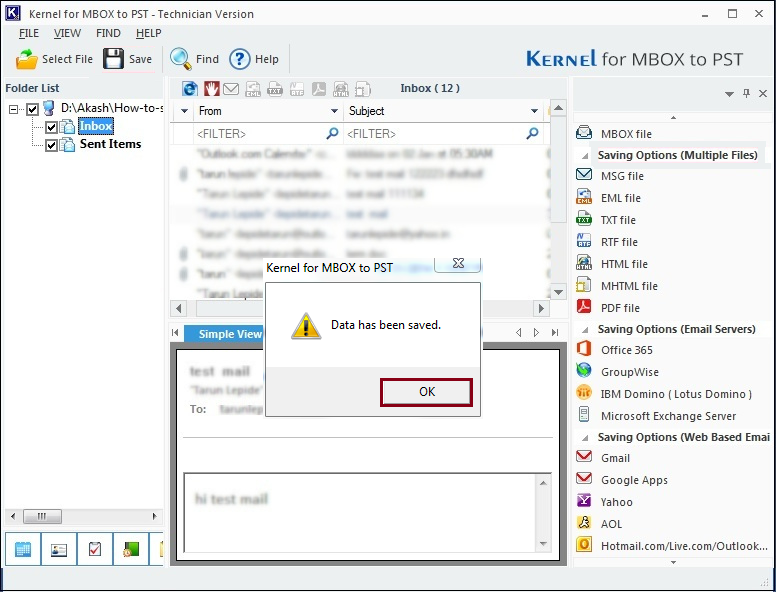
Task: Select the Inbox folder in the tree
Action: [x=96, y=126]
